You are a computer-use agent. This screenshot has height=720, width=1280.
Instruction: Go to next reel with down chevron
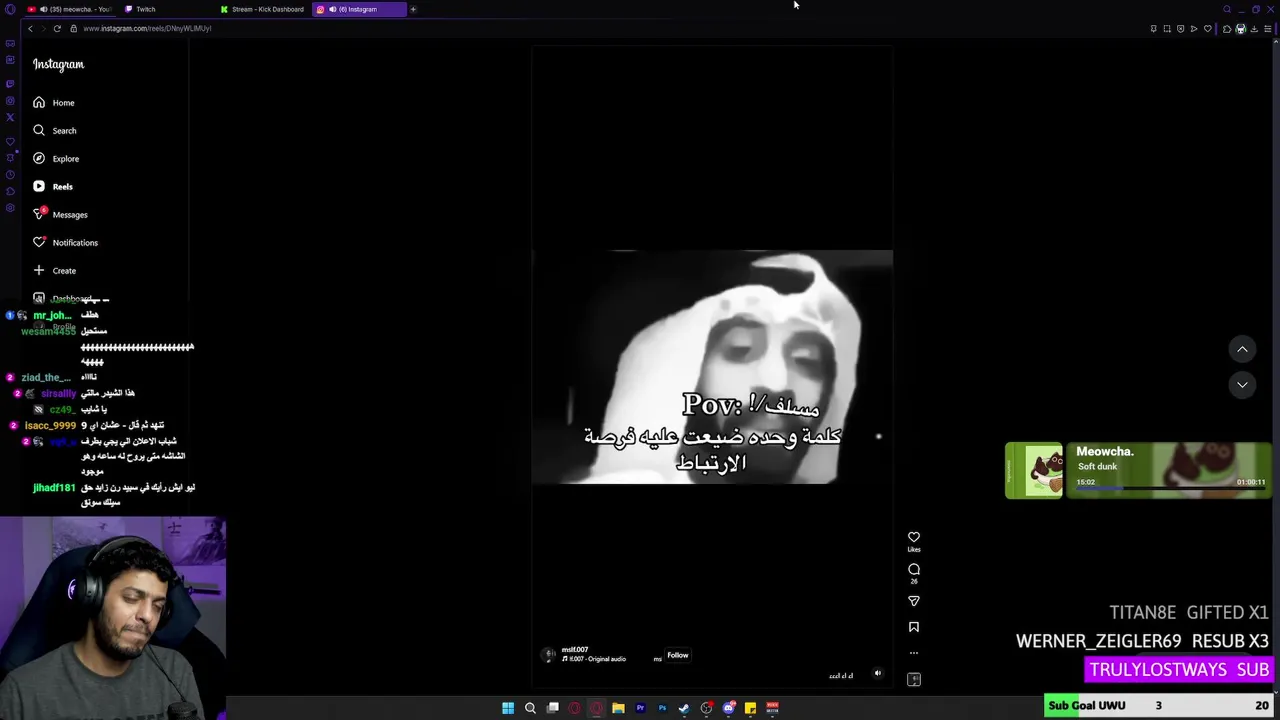click(1242, 385)
